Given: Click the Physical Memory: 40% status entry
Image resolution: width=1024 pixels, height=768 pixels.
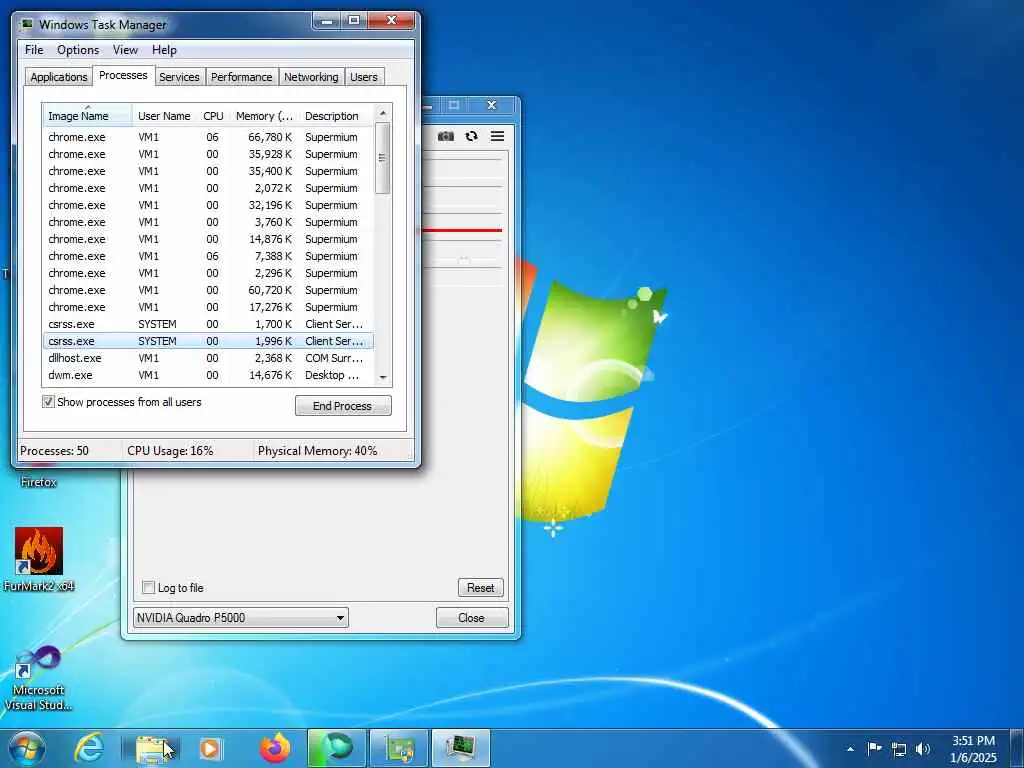Looking at the screenshot, I should (317, 451).
